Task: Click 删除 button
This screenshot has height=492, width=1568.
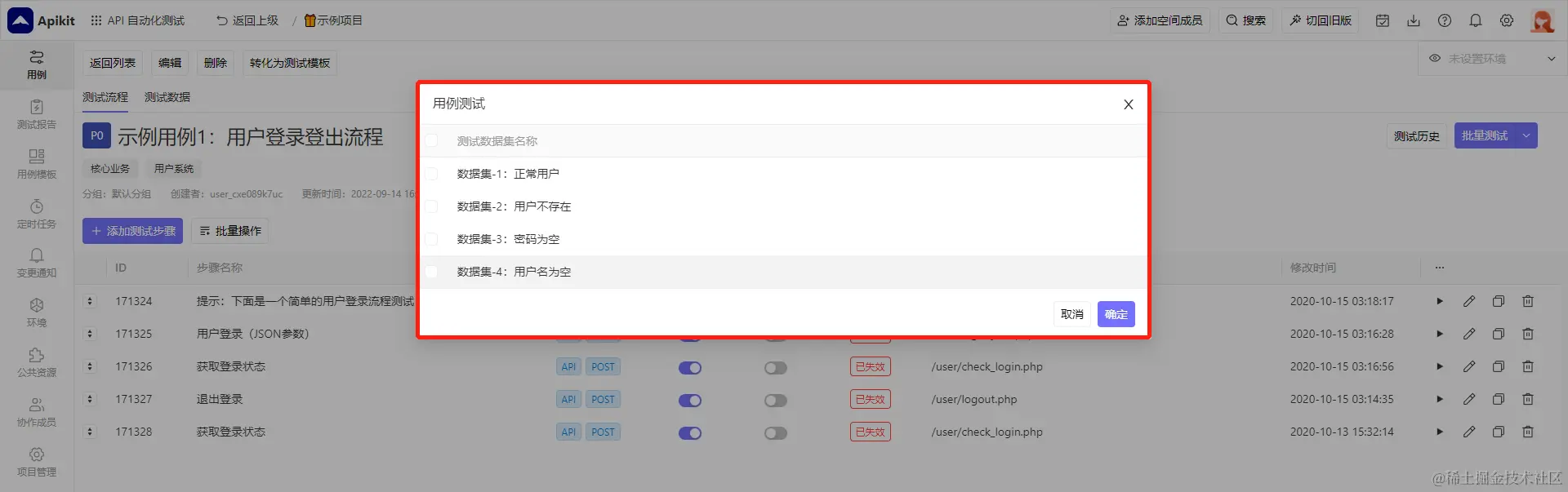Action: pos(216,63)
